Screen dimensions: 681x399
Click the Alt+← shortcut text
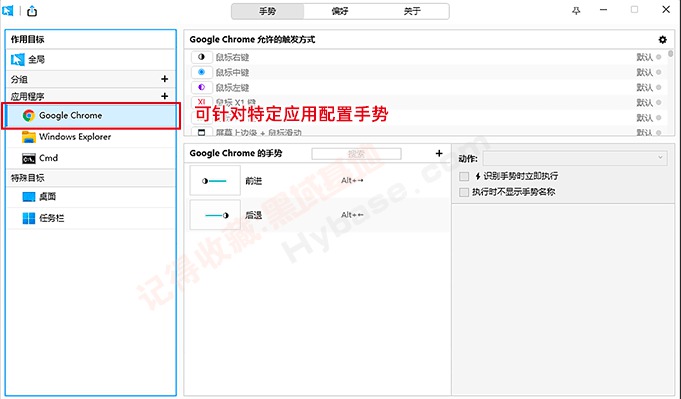[x=352, y=214]
